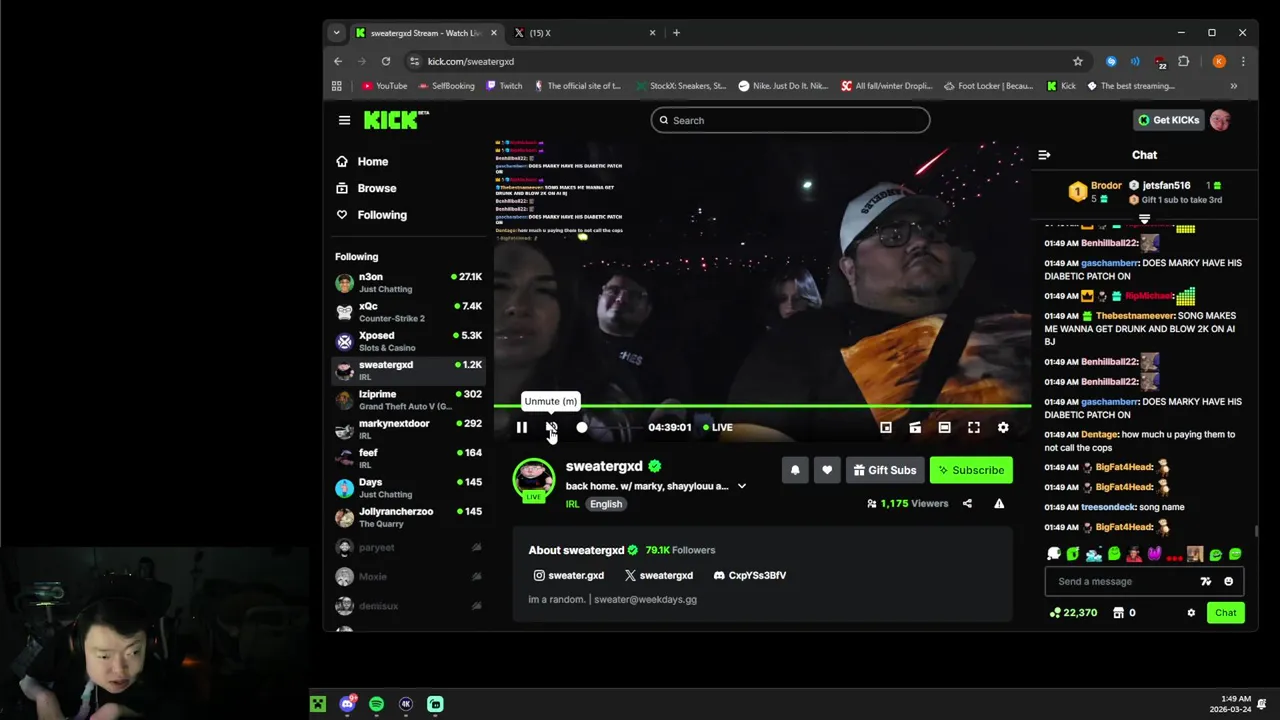The height and width of the screenshot is (720, 1280).
Task: Open the chat shop store icon
Action: coord(1118,613)
